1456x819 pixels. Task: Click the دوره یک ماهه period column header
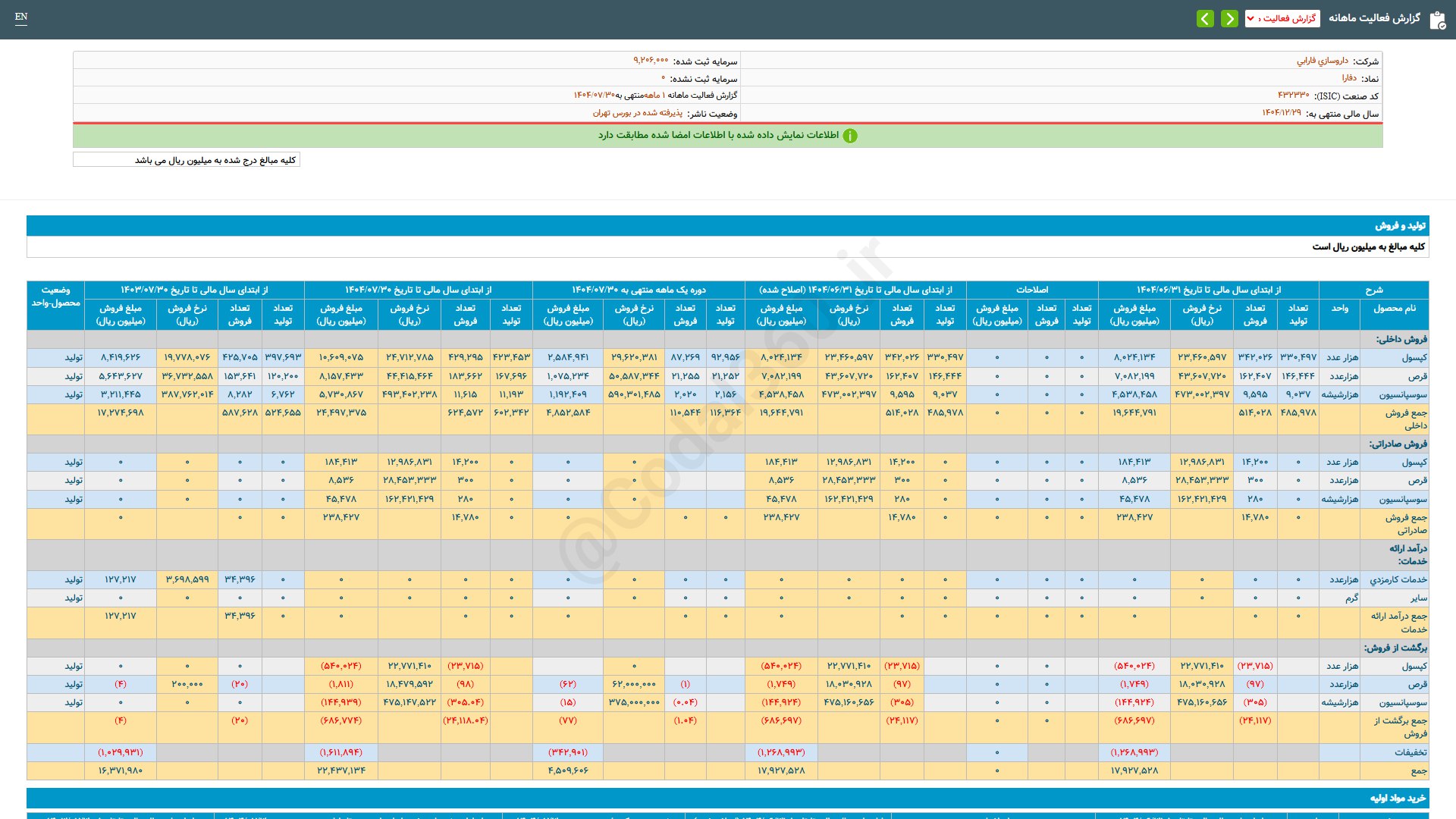click(x=639, y=290)
